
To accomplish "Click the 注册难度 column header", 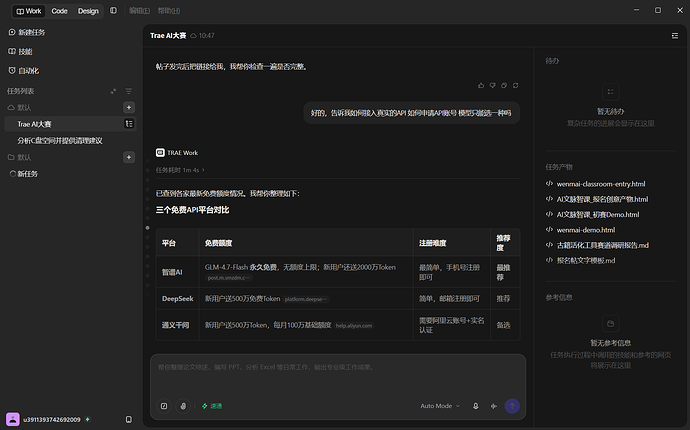I will coord(451,243).
